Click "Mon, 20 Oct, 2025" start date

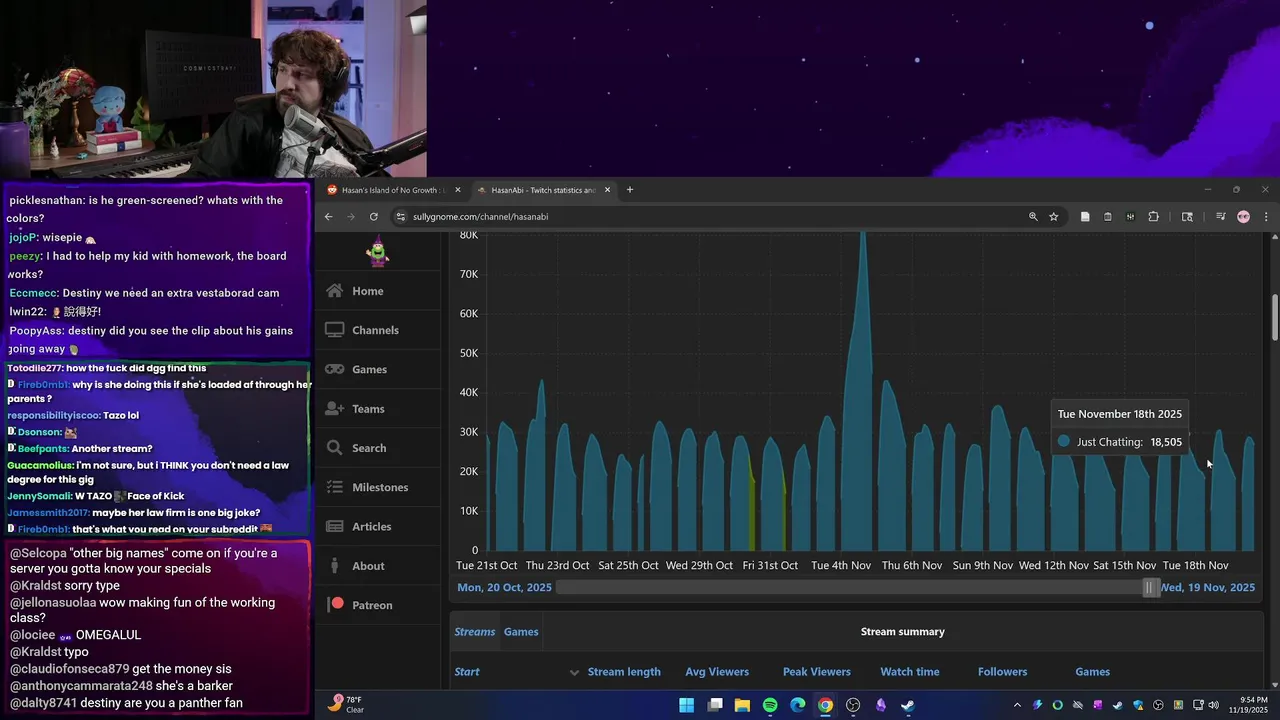tap(504, 588)
